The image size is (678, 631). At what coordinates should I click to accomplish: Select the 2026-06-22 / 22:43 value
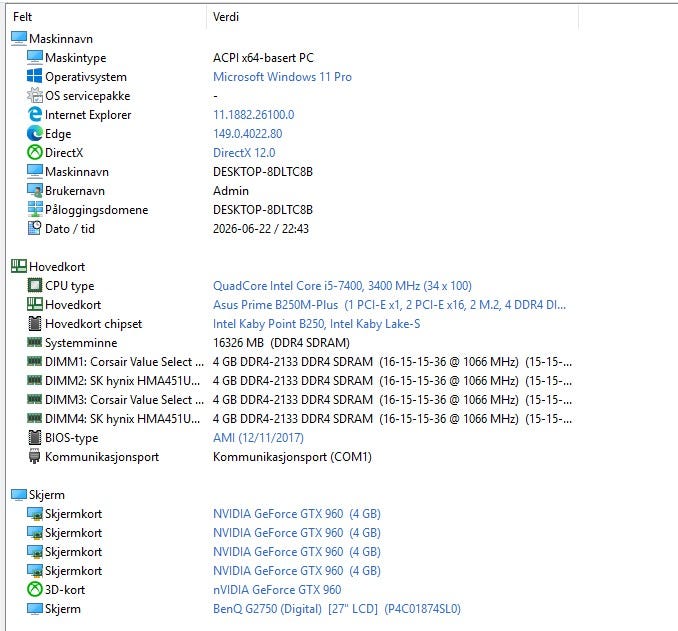[x=261, y=229]
